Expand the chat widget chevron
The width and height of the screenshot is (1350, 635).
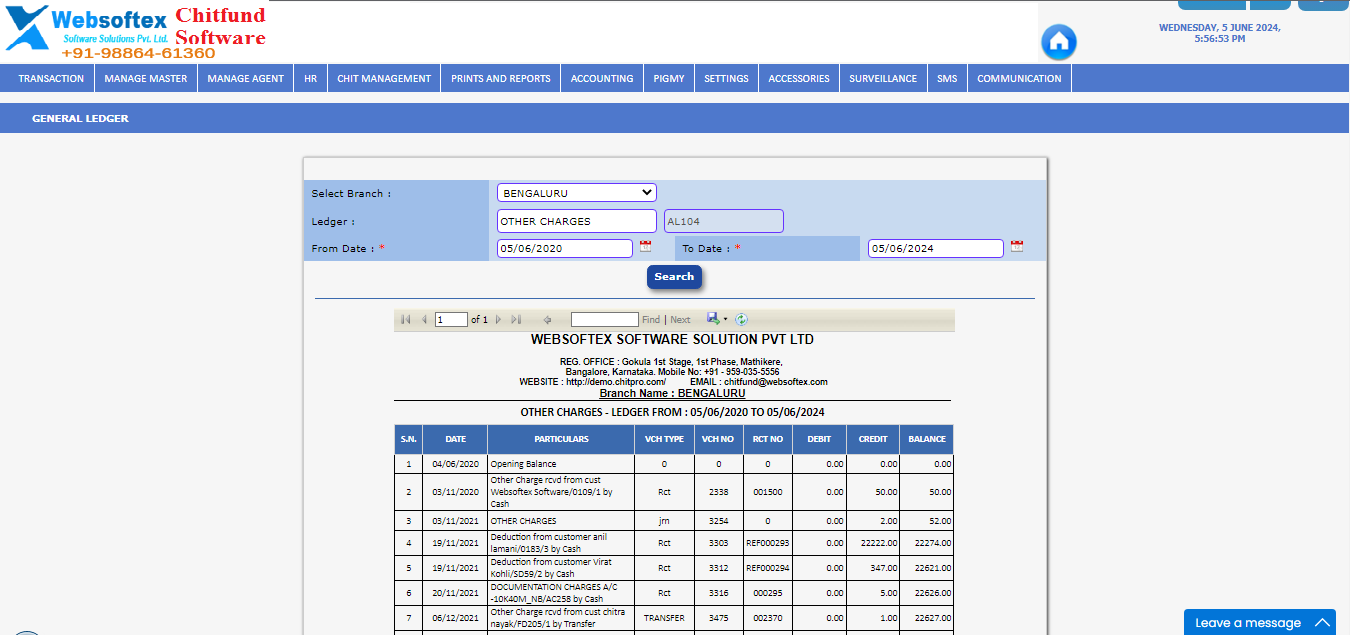click(x=1322, y=623)
